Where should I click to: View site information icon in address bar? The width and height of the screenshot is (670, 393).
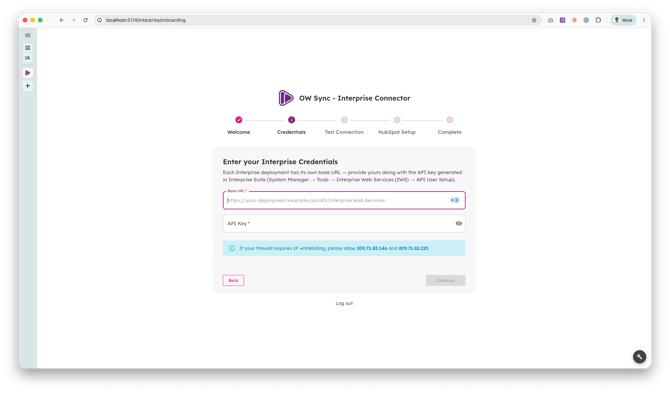tap(100, 20)
